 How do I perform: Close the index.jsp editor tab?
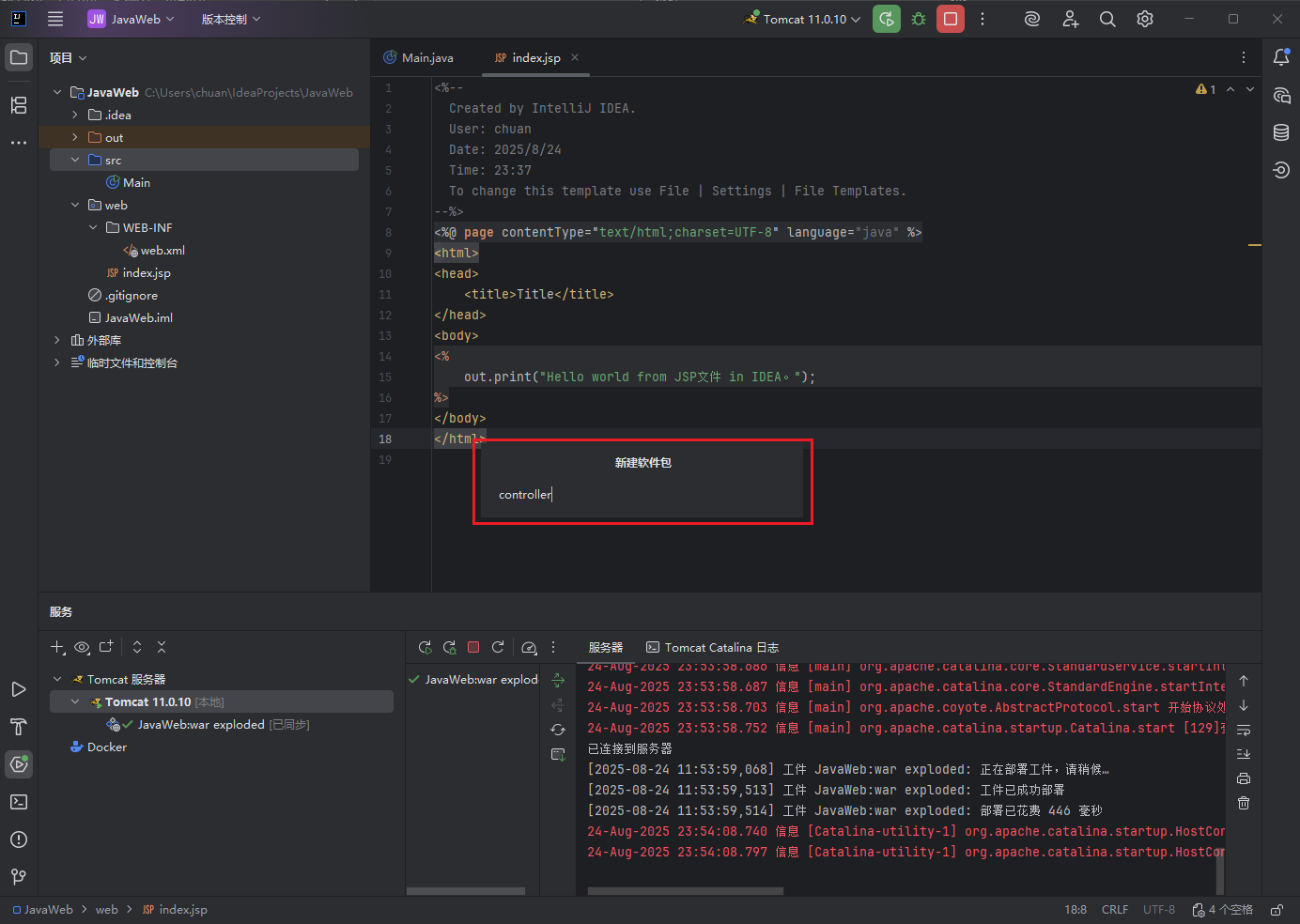[575, 57]
